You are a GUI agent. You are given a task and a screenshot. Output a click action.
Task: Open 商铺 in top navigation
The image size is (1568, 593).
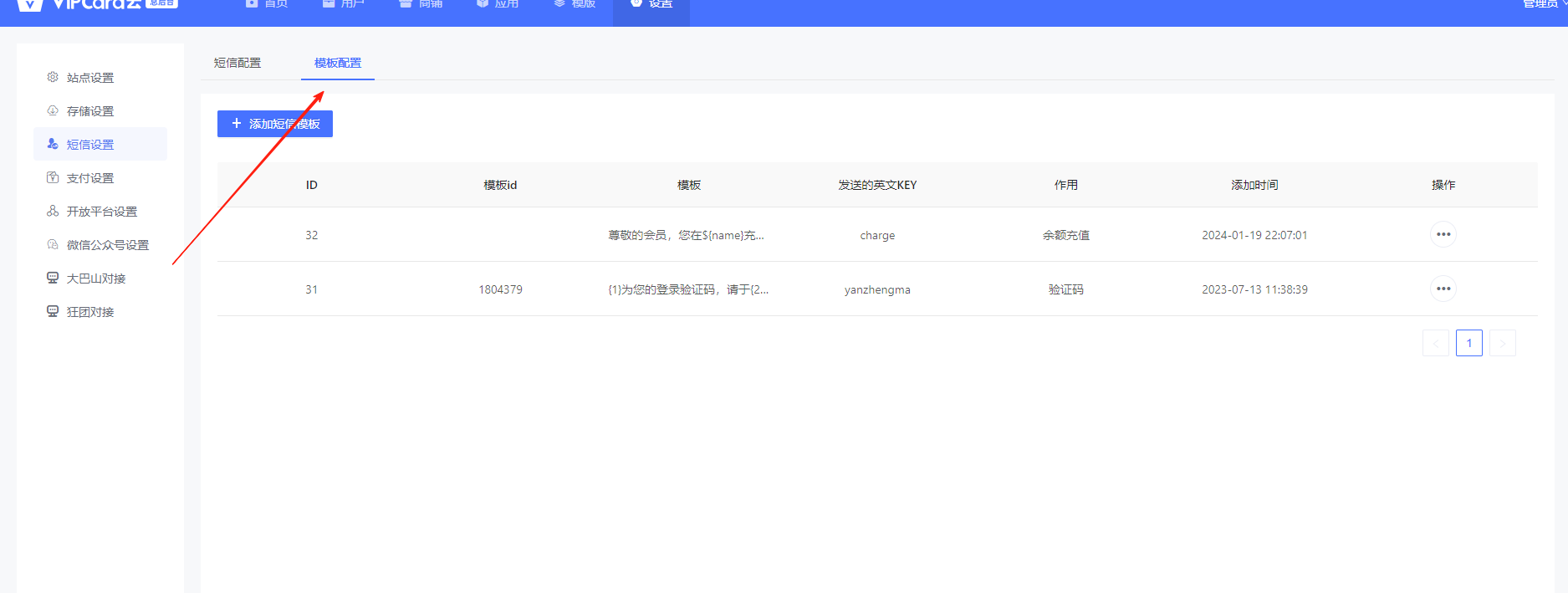[421, 4]
